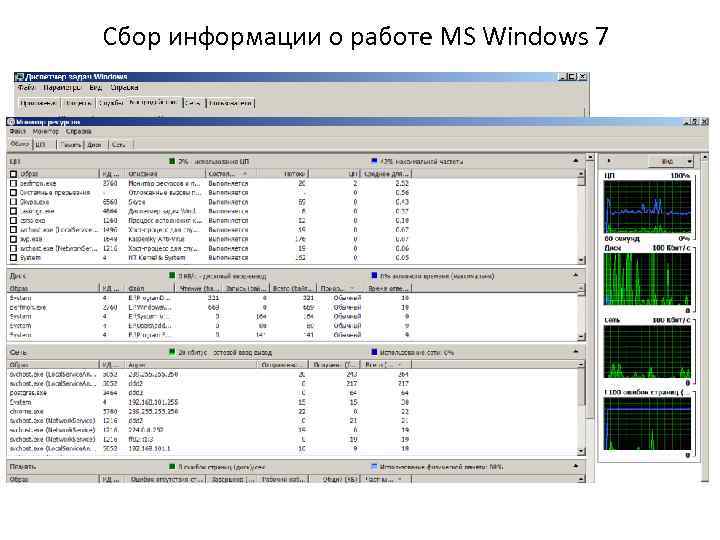Check the Системные прерывания checkbox
This screenshot has width=720, height=540.
13,193
